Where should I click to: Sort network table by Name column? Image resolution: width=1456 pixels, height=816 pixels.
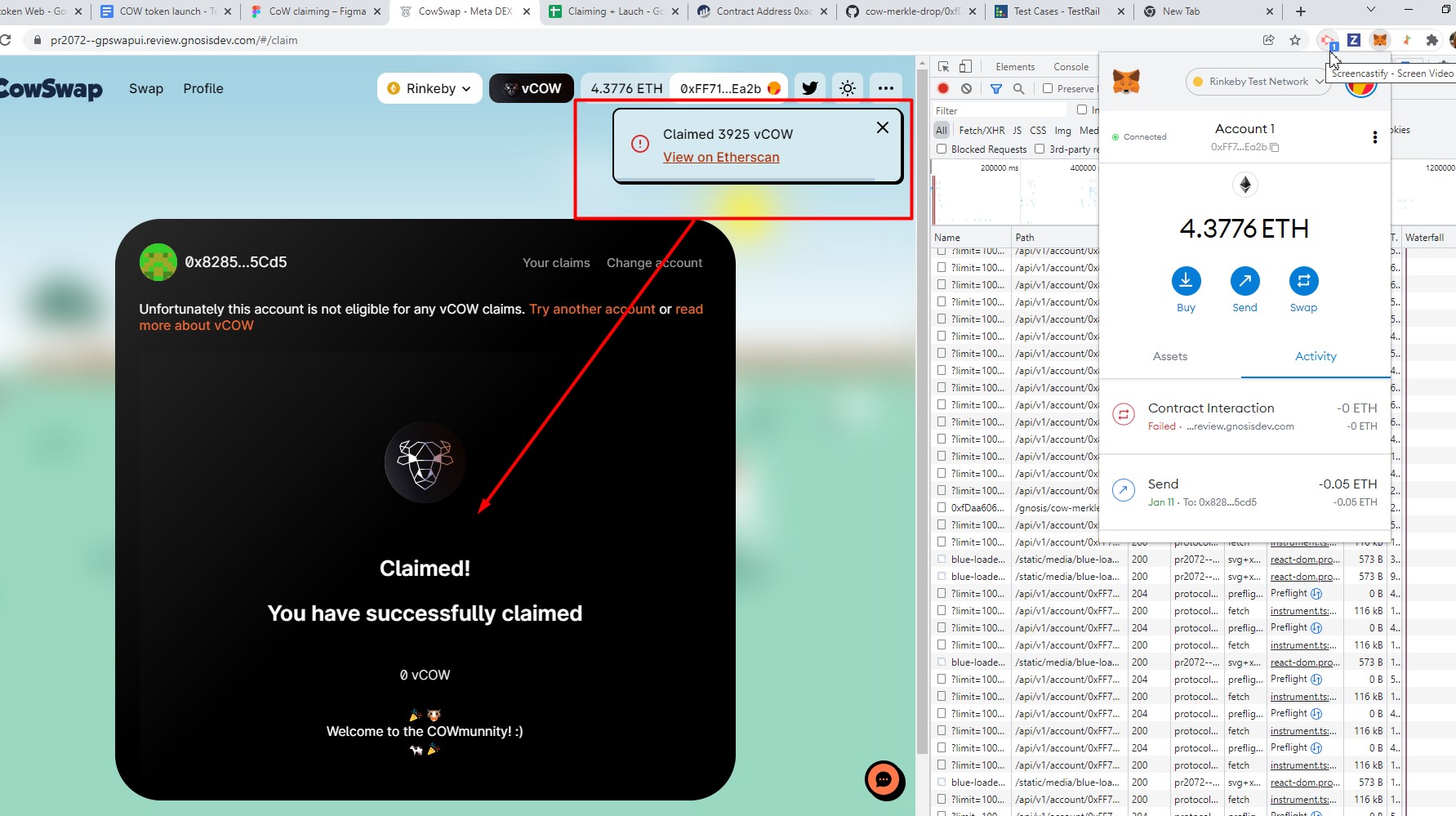pyautogui.click(x=971, y=237)
